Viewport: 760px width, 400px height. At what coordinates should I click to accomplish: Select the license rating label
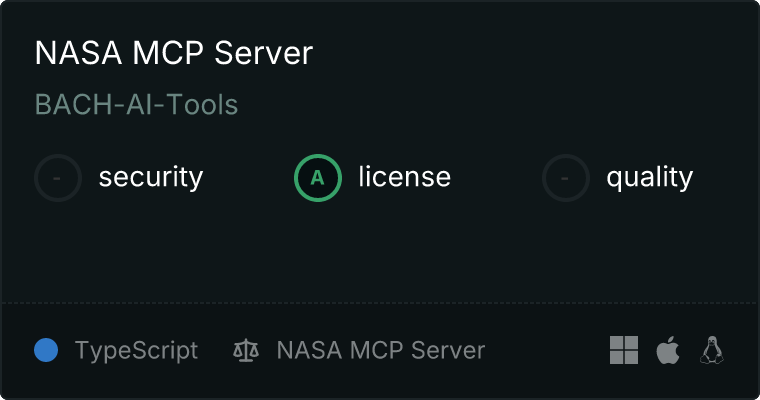coord(404,178)
